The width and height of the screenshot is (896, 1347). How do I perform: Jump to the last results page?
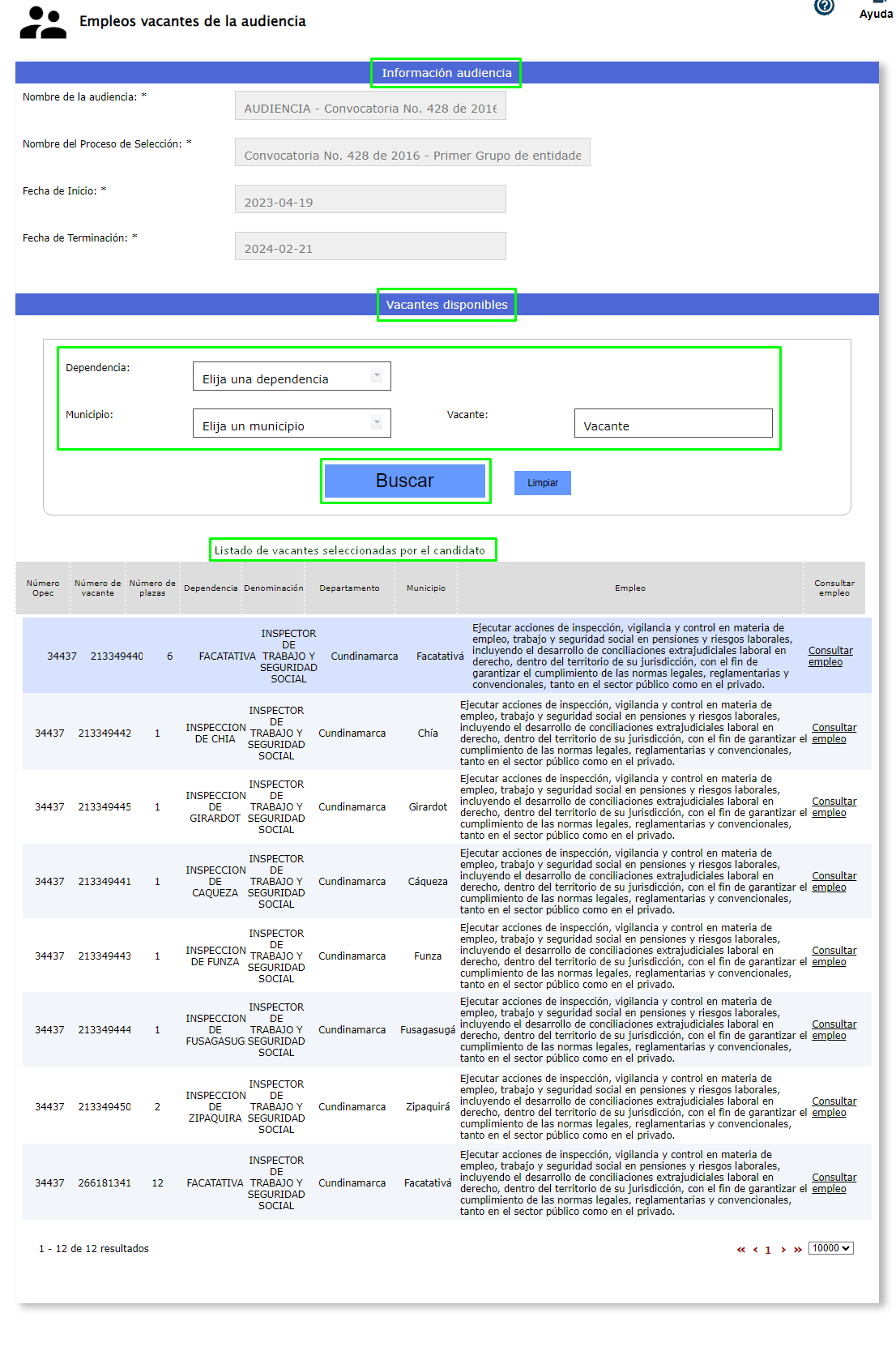point(798,1250)
